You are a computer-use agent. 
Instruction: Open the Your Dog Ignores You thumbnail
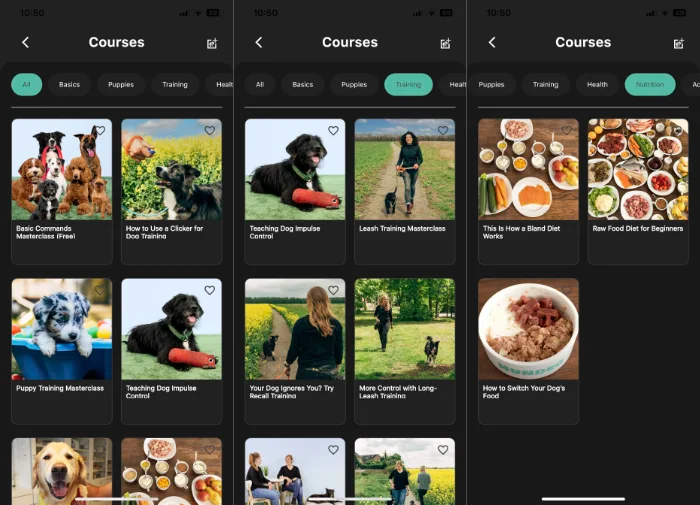[295, 329]
